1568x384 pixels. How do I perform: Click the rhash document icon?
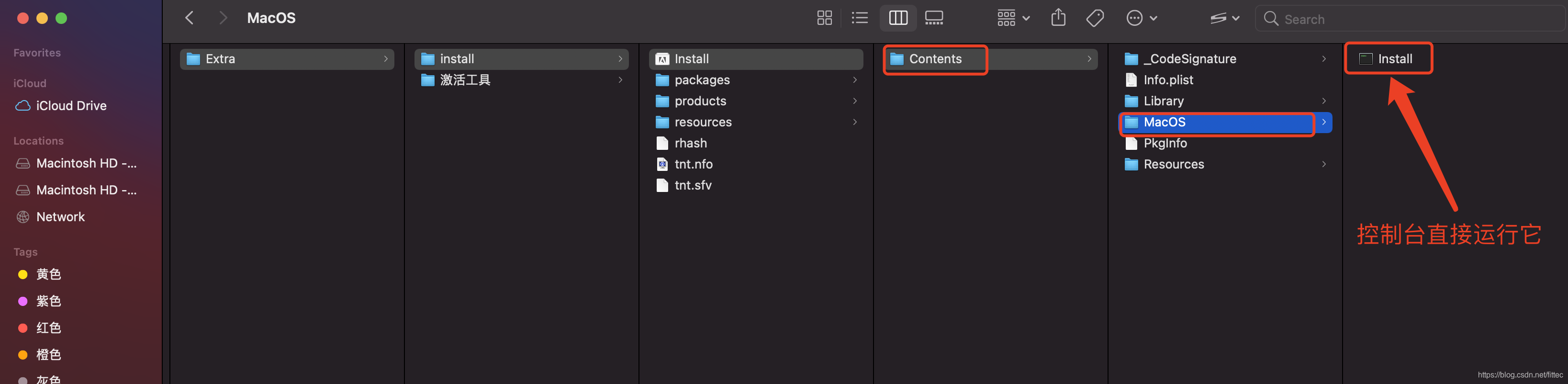pyautogui.click(x=662, y=143)
